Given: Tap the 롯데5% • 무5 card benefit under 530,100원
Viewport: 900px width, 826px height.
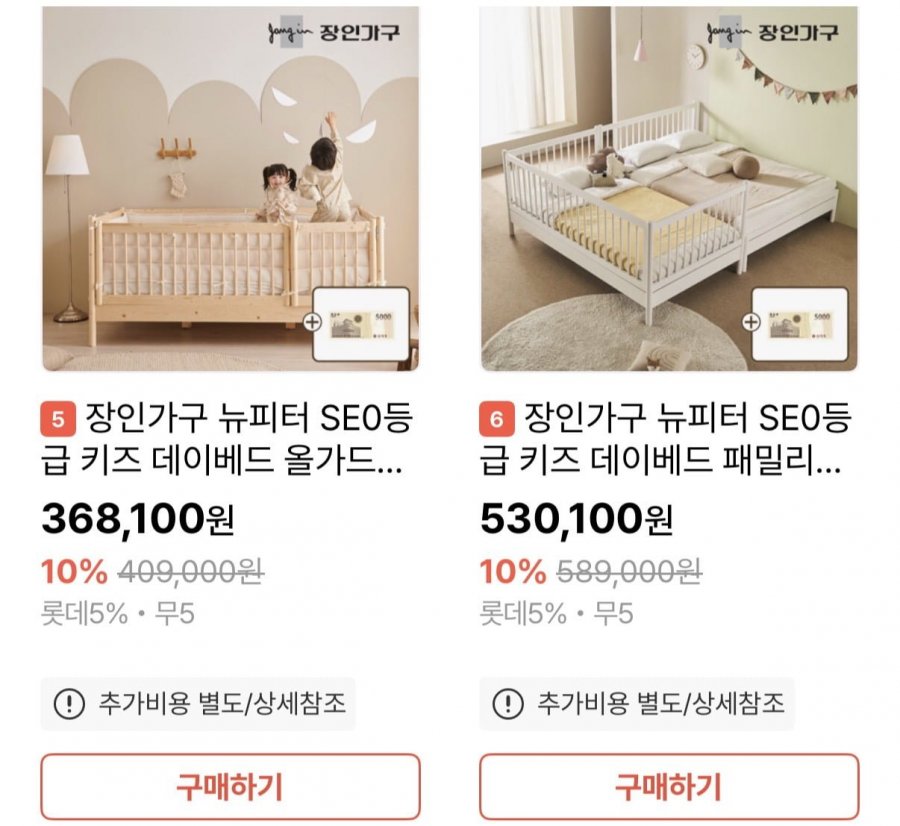Looking at the screenshot, I should [x=557, y=613].
